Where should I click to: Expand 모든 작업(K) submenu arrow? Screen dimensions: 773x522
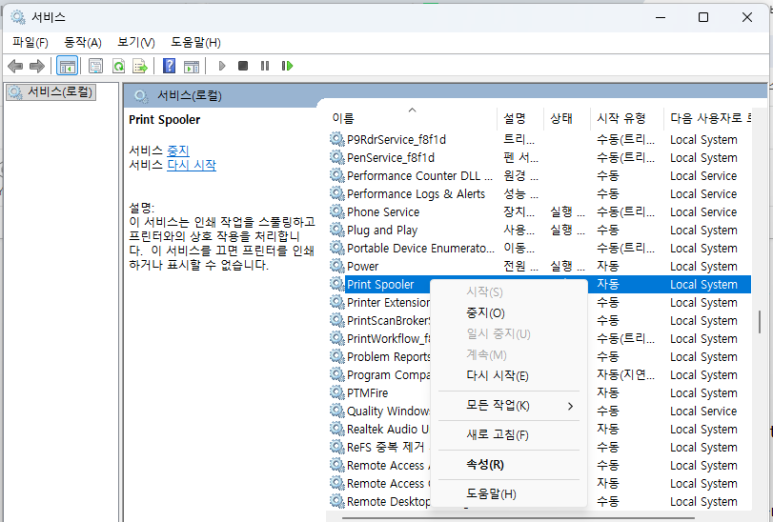pos(570,406)
